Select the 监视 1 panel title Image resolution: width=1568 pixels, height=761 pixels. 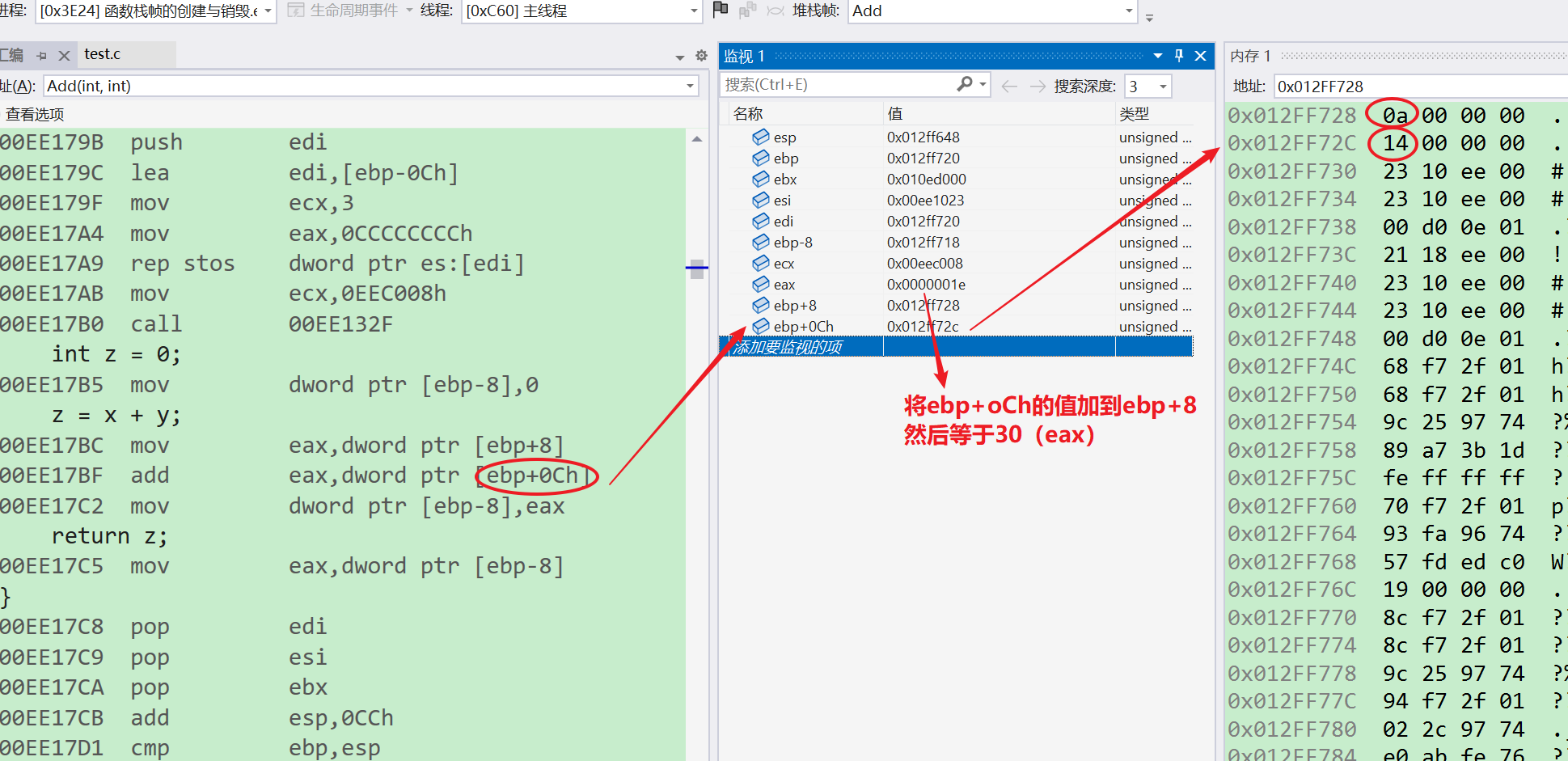[x=744, y=56]
